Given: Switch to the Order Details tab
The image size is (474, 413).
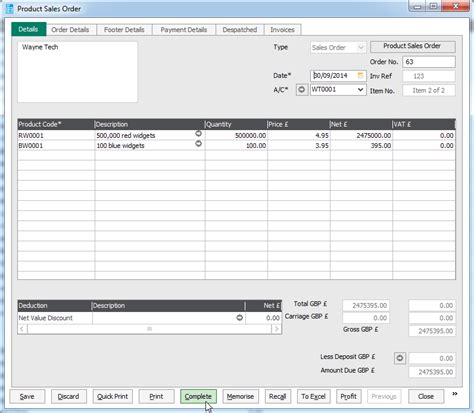Looking at the screenshot, I should click(70, 30).
